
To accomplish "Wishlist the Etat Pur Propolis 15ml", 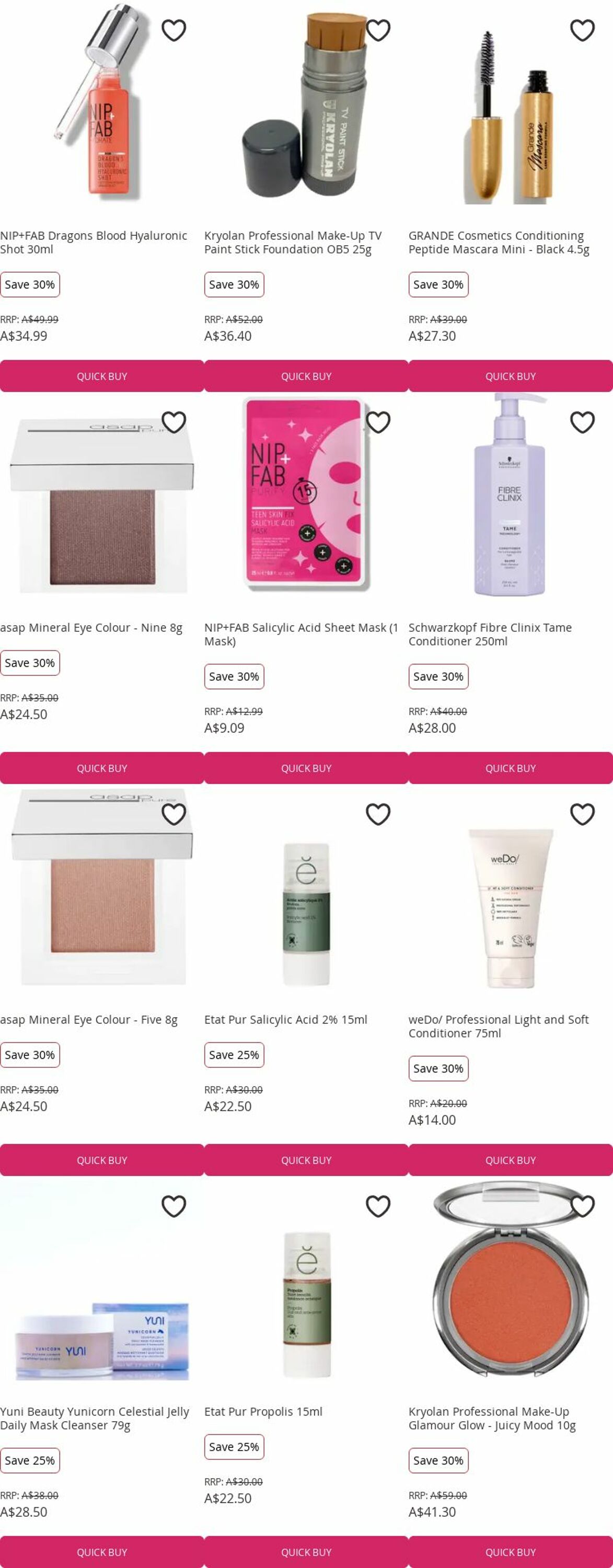I will click(378, 1206).
